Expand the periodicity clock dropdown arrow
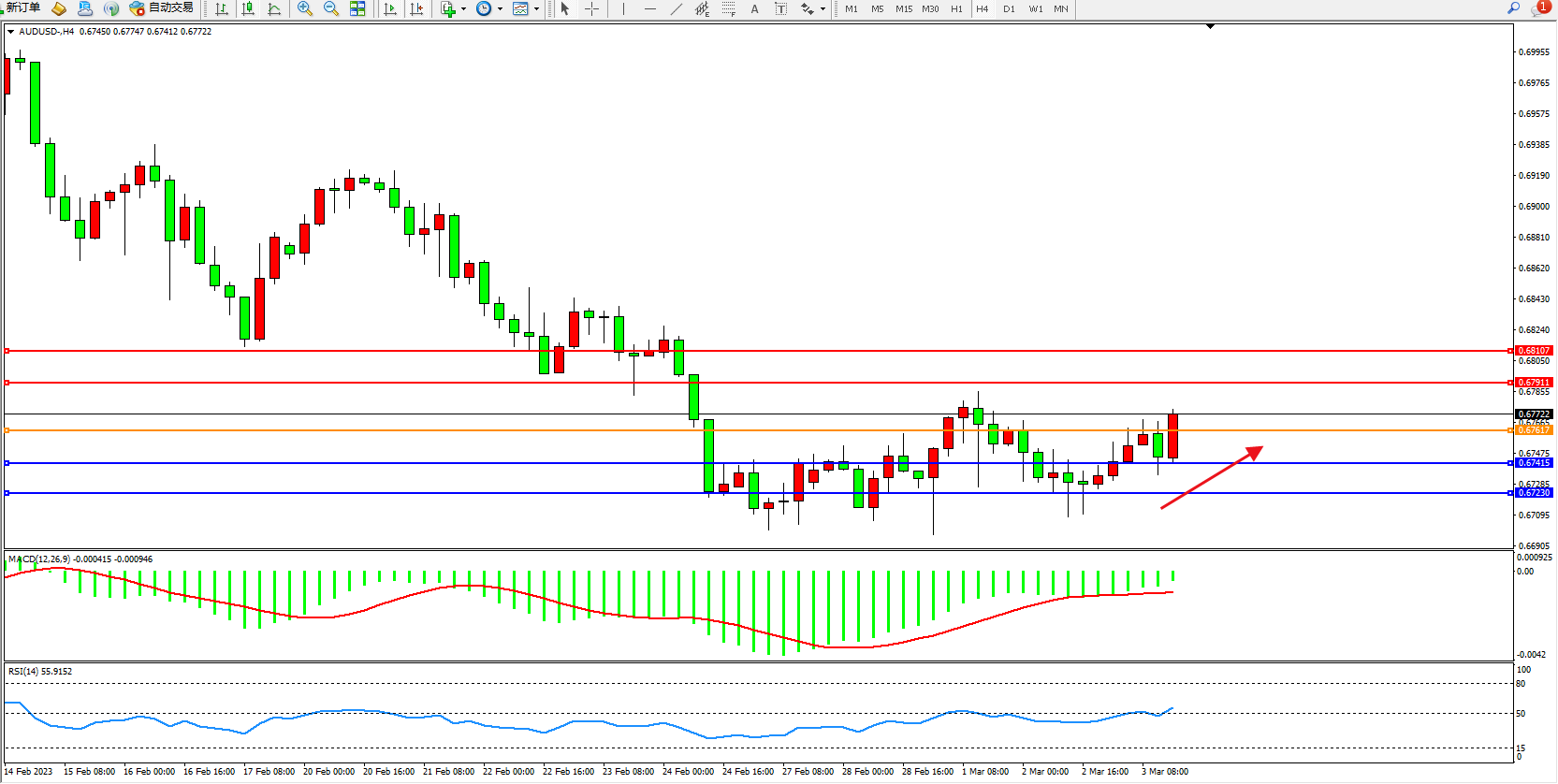The height and width of the screenshot is (784, 1558). coord(500,9)
